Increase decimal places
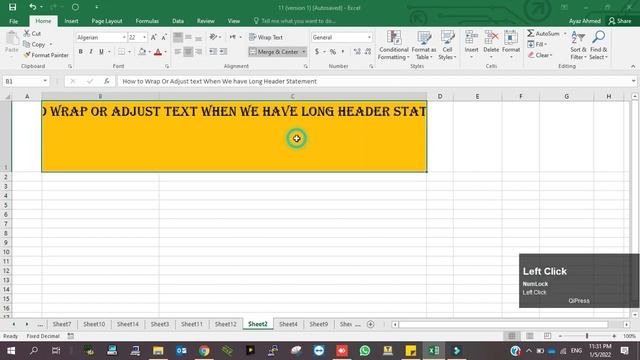 [357, 52]
